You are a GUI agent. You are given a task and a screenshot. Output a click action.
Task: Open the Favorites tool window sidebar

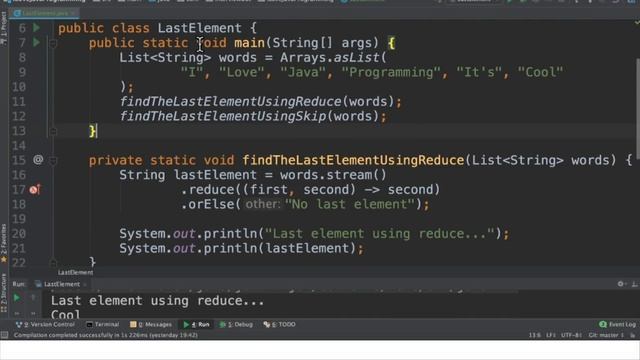coord(4,244)
